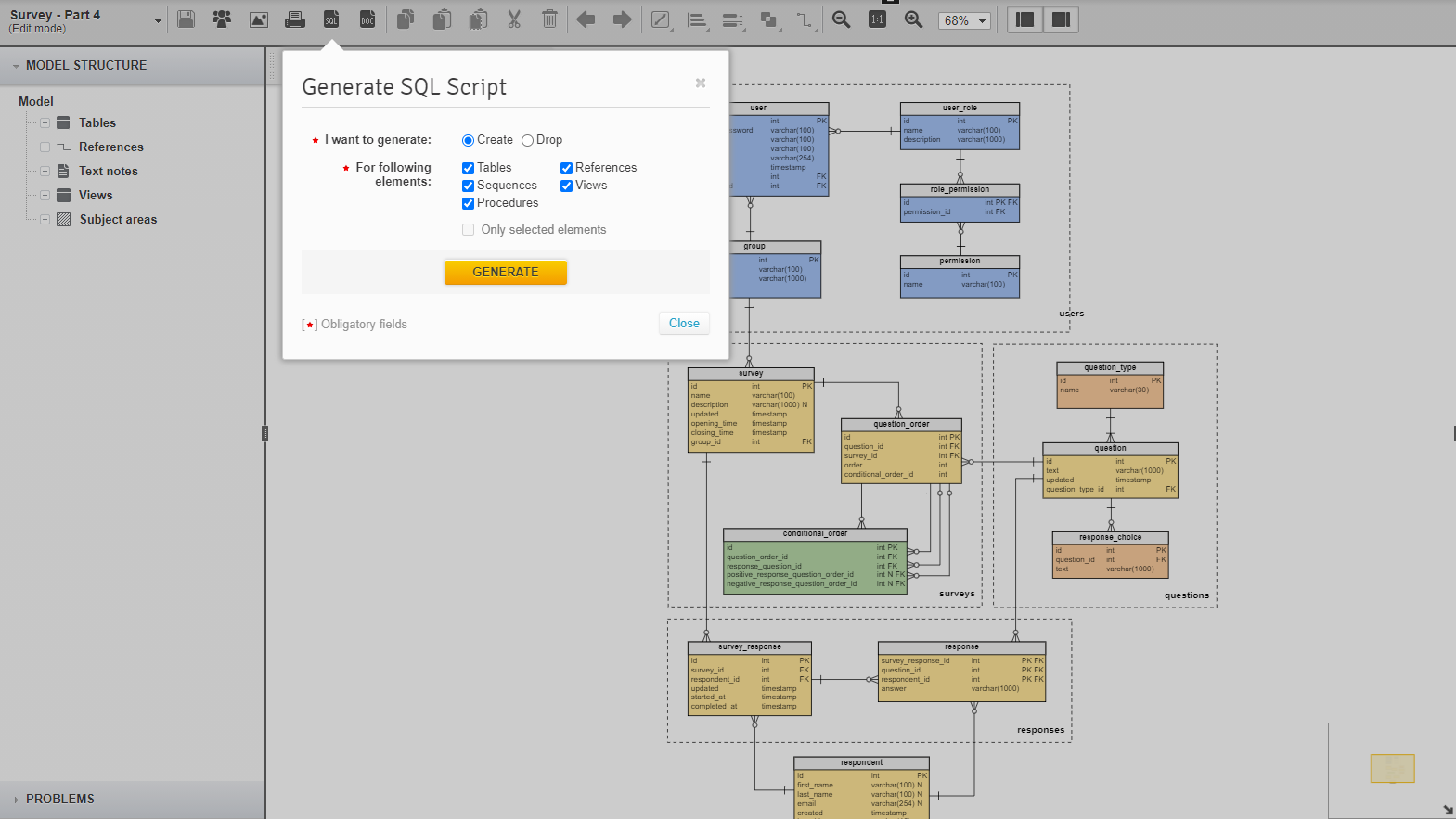Image resolution: width=1456 pixels, height=819 pixels.
Task: Collapse the MODEL STRUCTURE panel
Action: coord(16,66)
